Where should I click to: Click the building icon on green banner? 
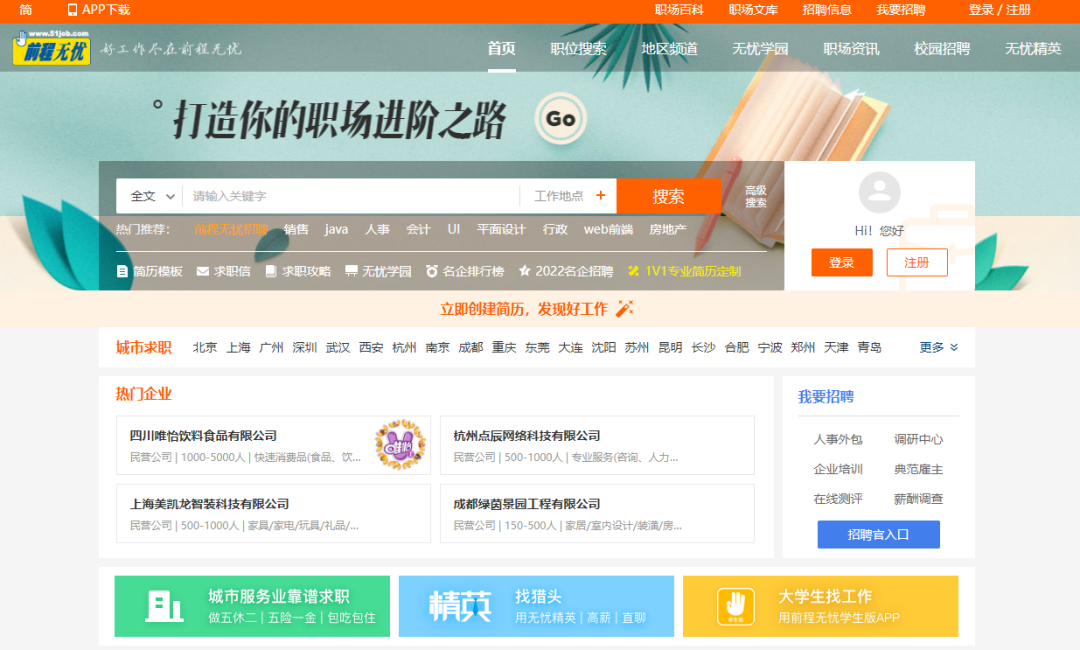(x=164, y=606)
